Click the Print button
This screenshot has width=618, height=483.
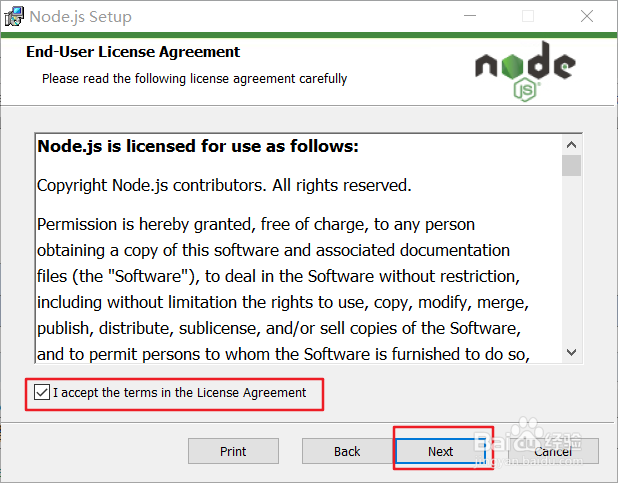[233, 451]
